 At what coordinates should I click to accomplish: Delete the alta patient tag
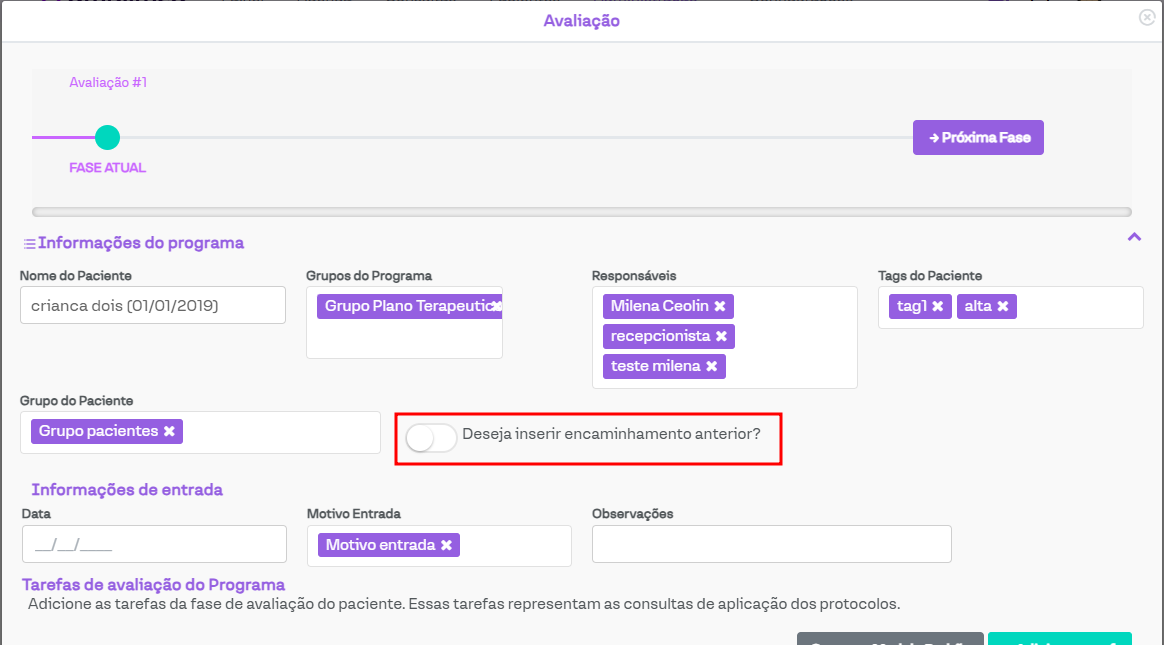pos(1002,306)
